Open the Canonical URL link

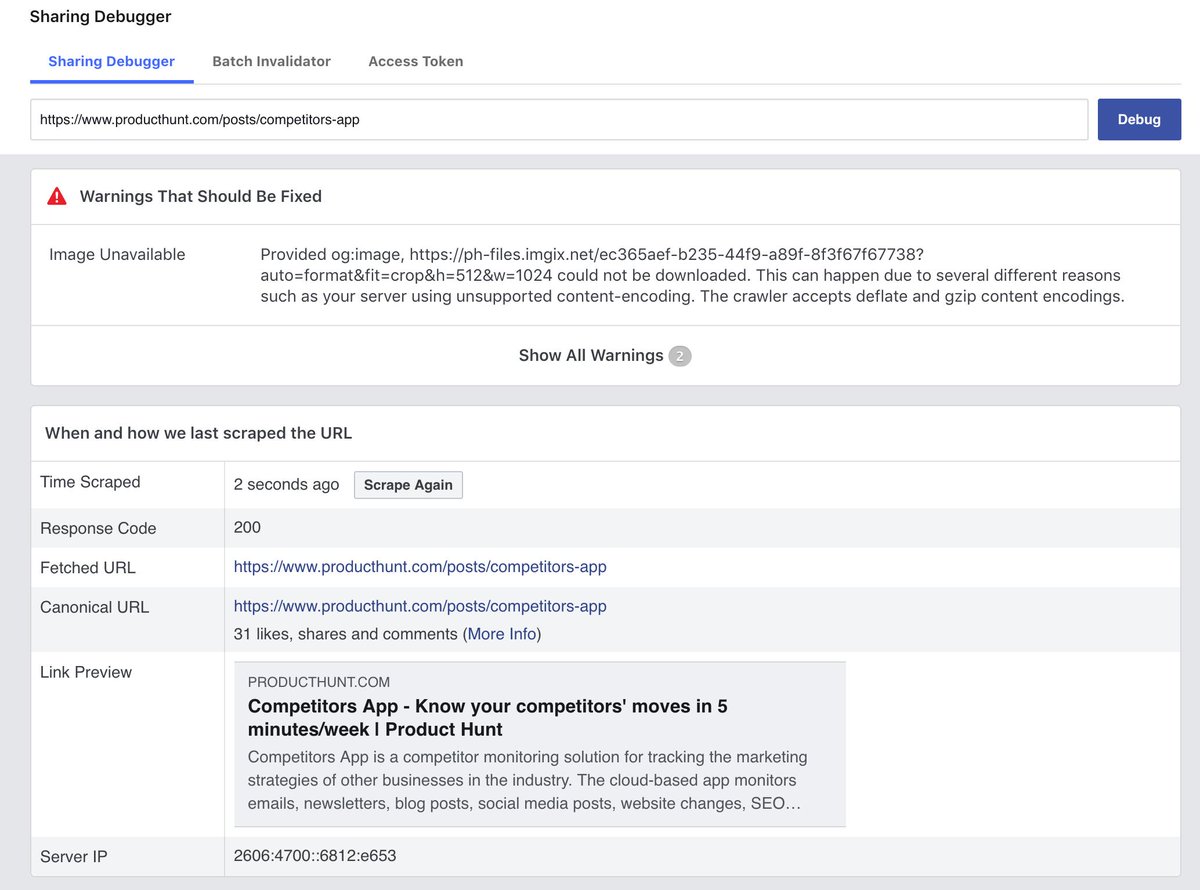point(420,606)
